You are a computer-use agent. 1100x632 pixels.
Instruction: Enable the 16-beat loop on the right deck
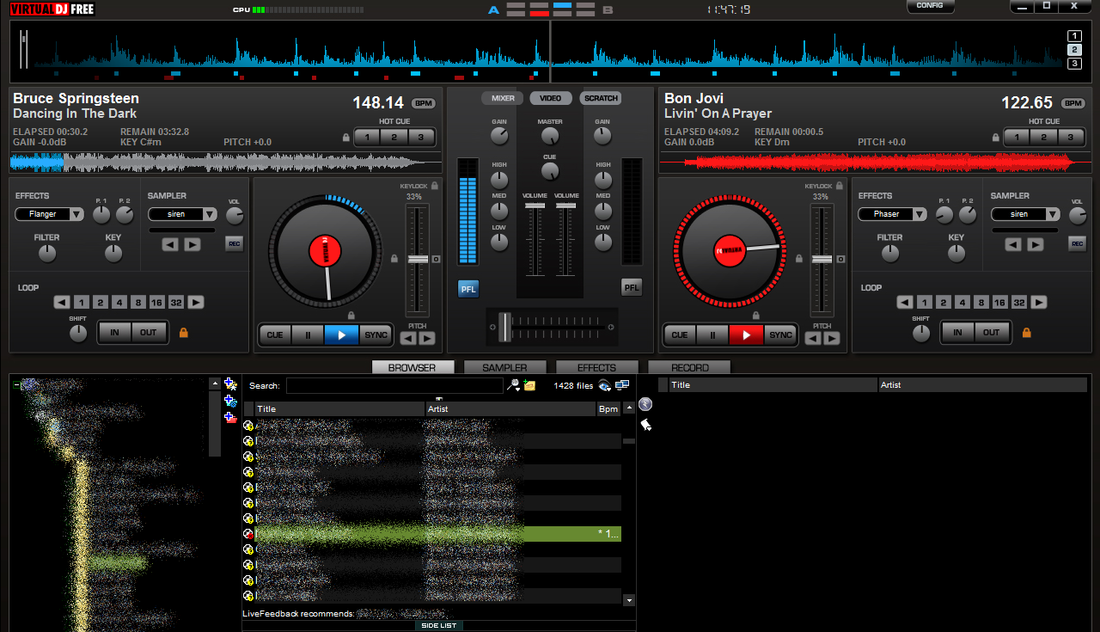click(x=1000, y=302)
